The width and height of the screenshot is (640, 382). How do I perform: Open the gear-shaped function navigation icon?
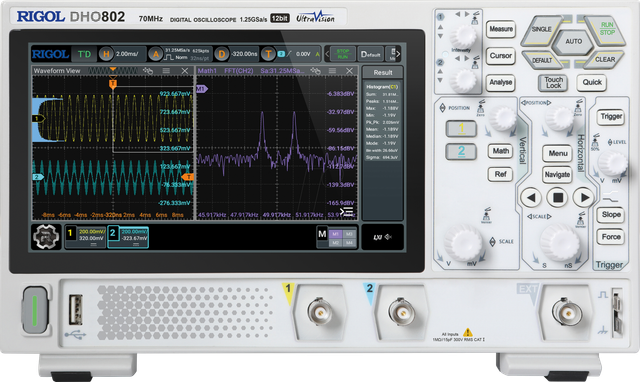[46, 236]
